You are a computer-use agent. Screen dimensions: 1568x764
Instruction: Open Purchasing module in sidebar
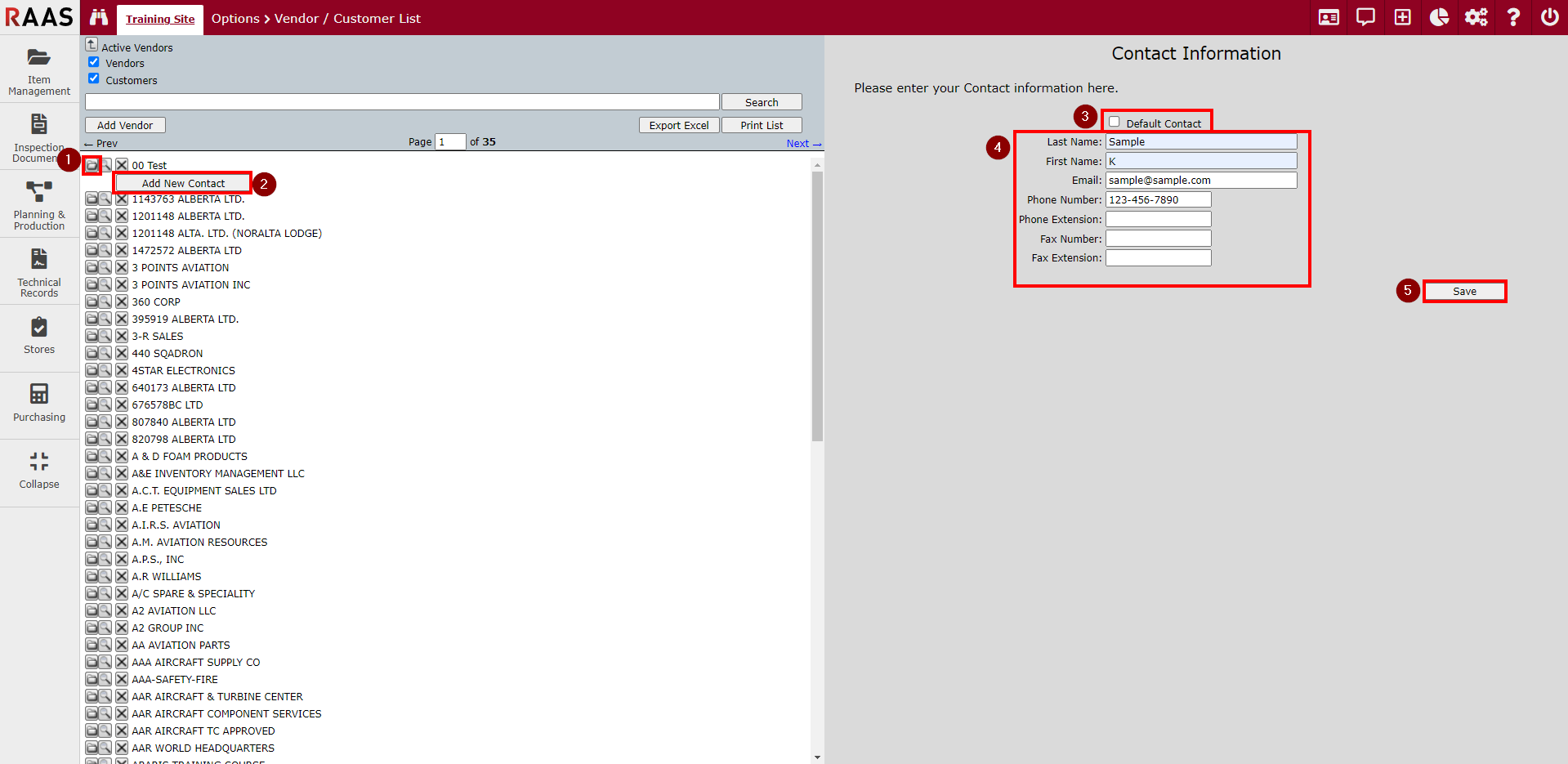[39, 404]
